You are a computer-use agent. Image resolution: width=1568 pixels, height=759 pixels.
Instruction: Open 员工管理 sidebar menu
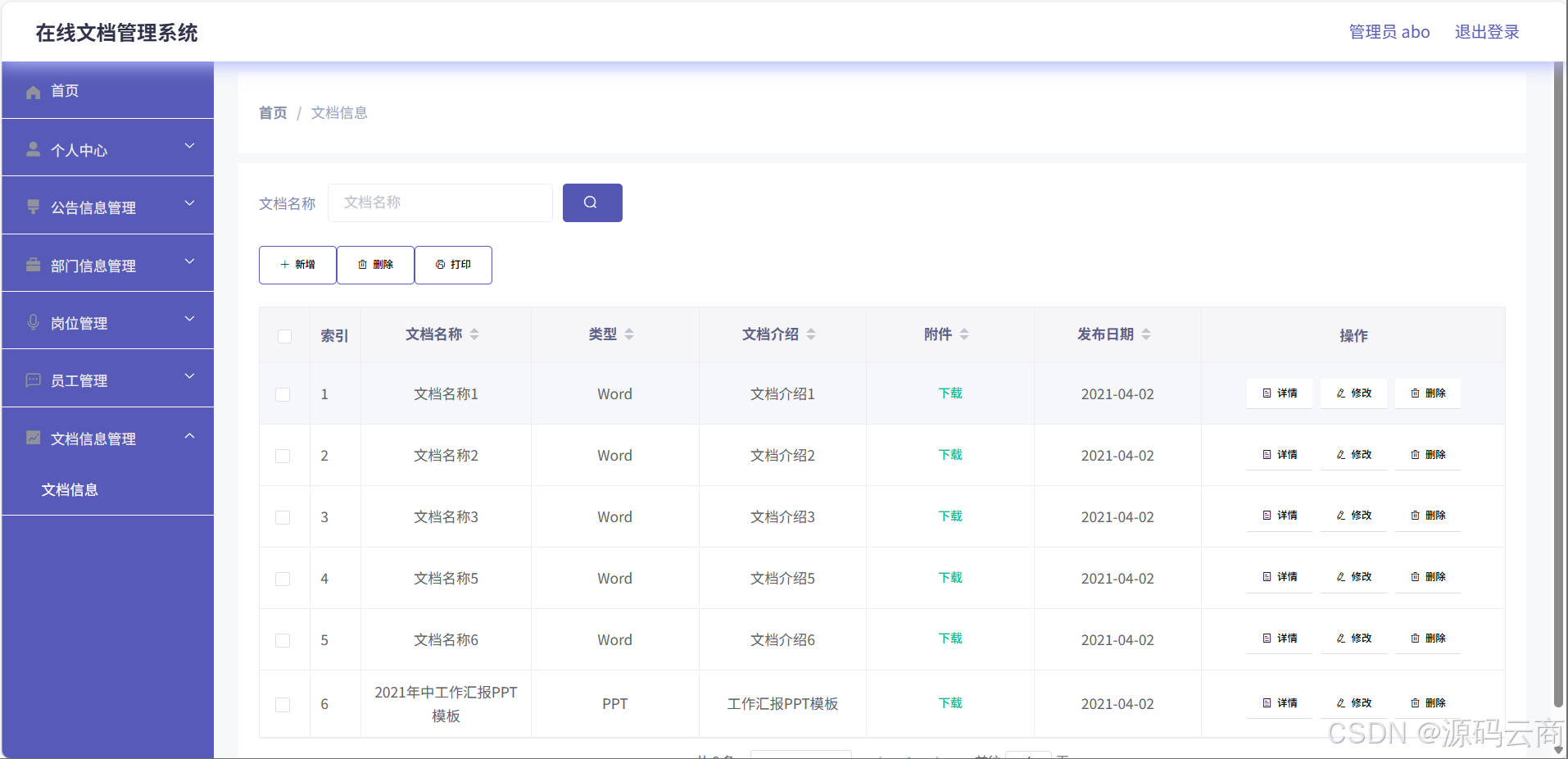tap(107, 379)
